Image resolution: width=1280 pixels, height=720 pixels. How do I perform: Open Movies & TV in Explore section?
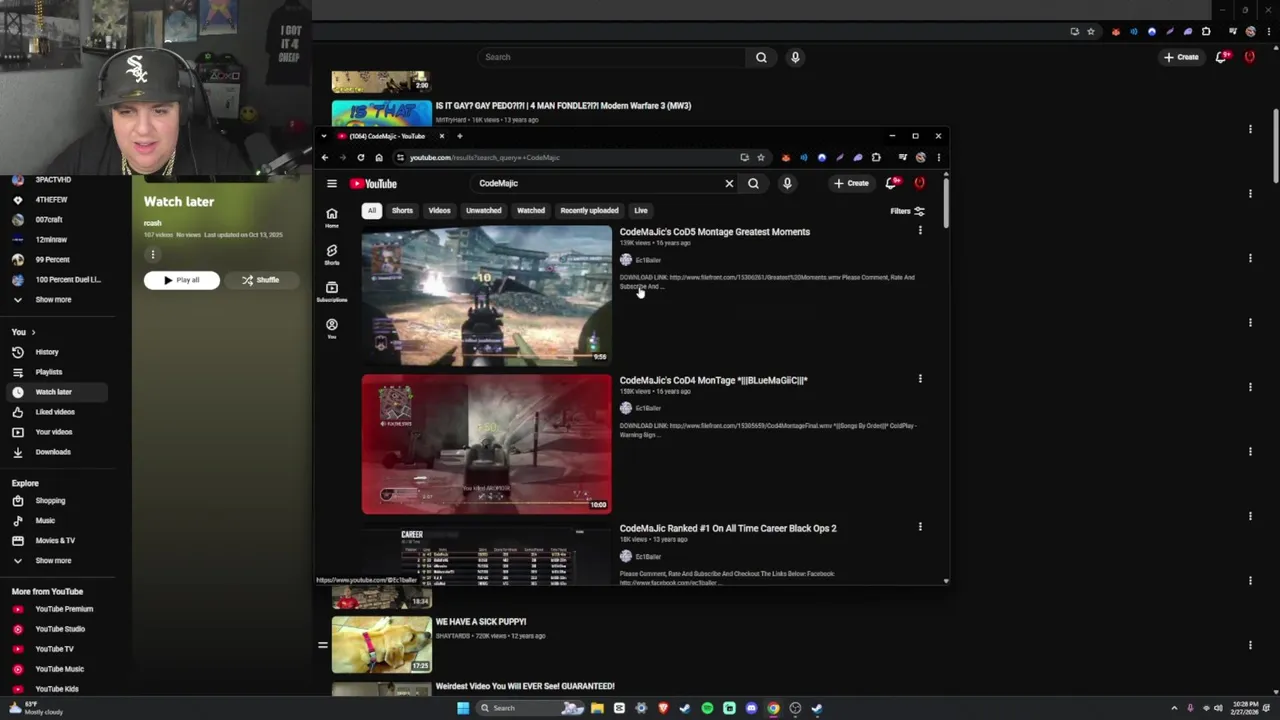point(55,541)
